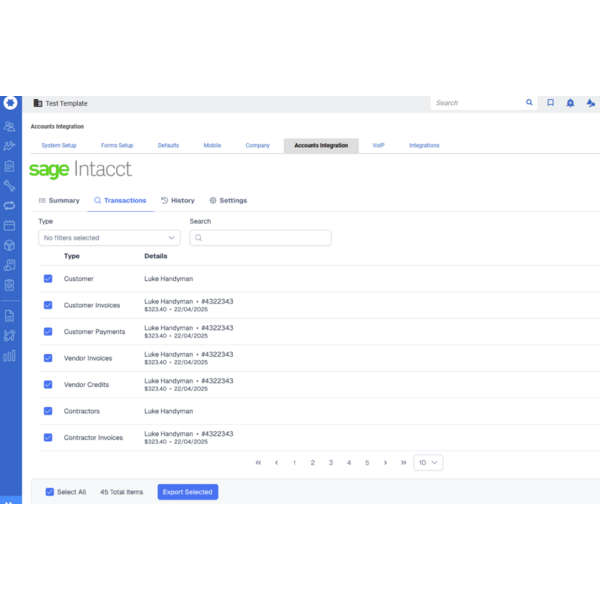Image resolution: width=600 pixels, height=600 pixels.
Task: Uncheck the Customer Invoices row checkbox
Action: pyautogui.click(x=48, y=305)
